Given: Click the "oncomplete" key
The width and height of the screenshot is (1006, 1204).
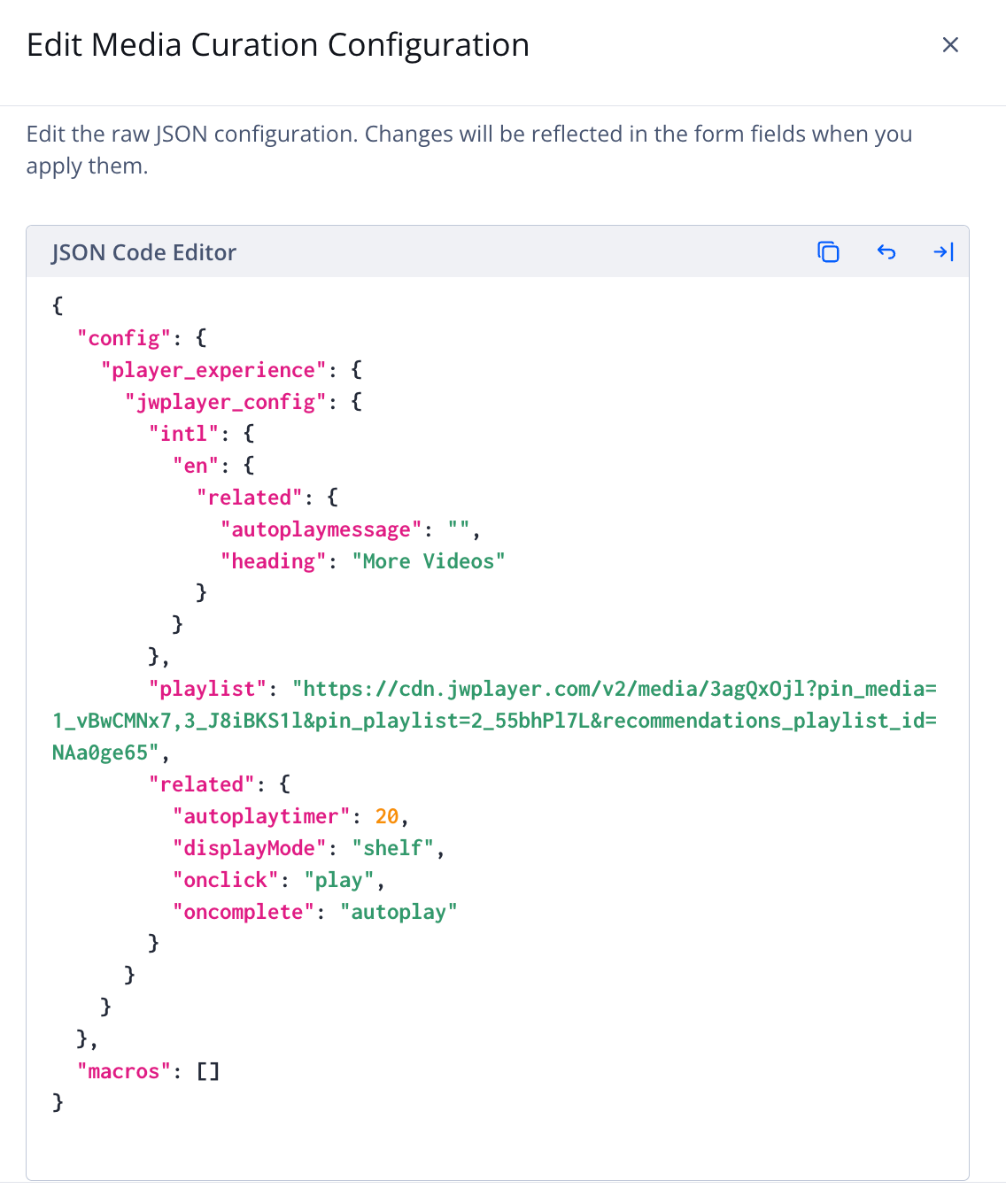Looking at the screenshot, I should pos(244,912).
